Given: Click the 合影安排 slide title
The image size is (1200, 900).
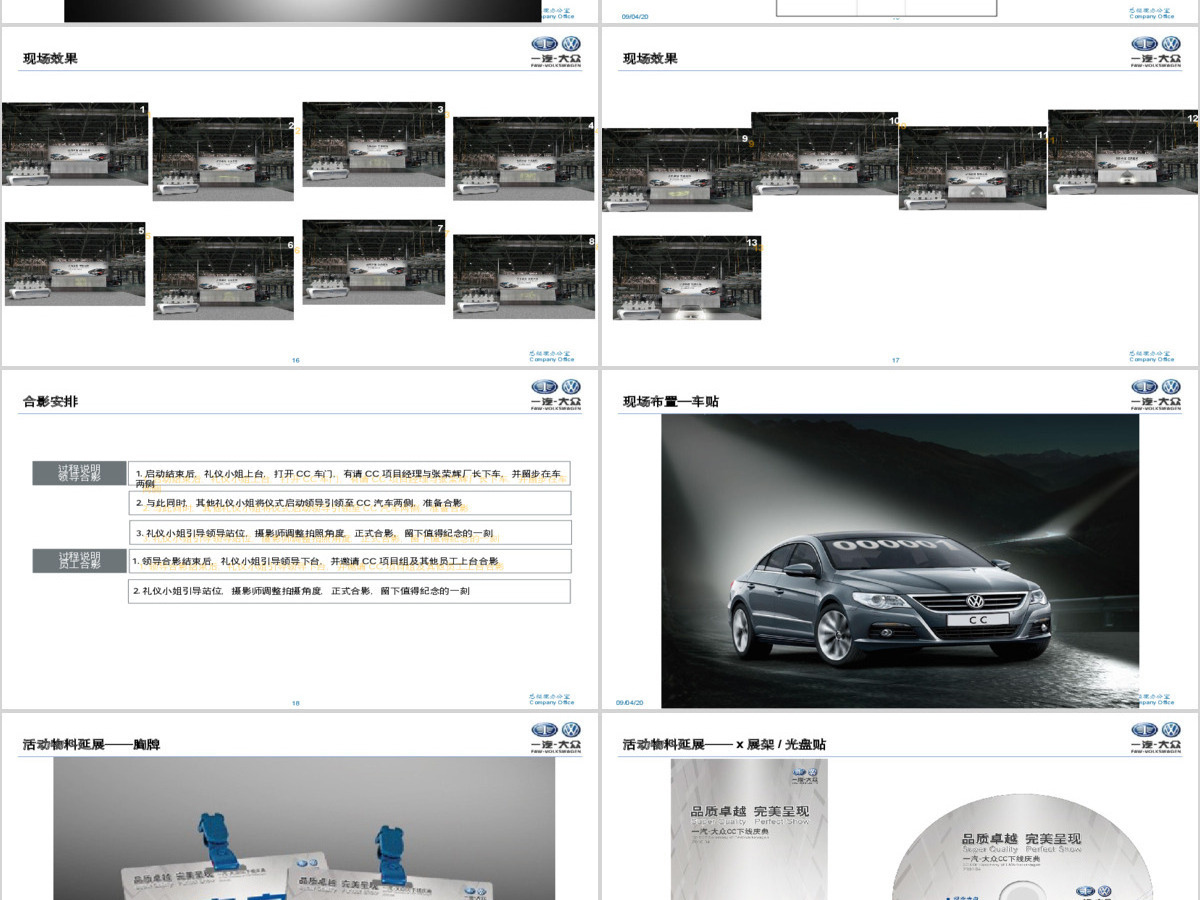Looking at the screenshot, I should click(50, 401).
